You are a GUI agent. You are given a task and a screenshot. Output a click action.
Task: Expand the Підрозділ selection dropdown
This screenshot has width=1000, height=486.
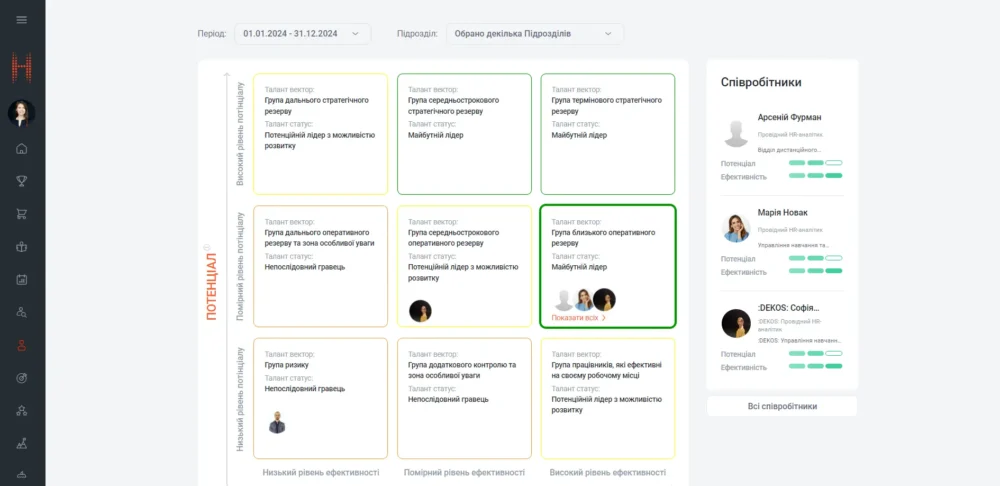(x=534, y=34)
